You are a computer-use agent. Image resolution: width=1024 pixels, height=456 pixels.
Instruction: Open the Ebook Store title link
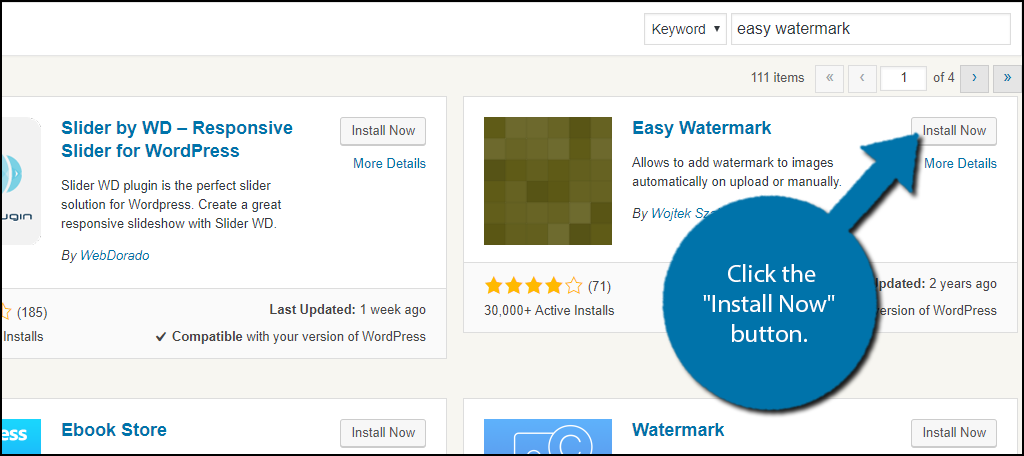tap(114, 430)
